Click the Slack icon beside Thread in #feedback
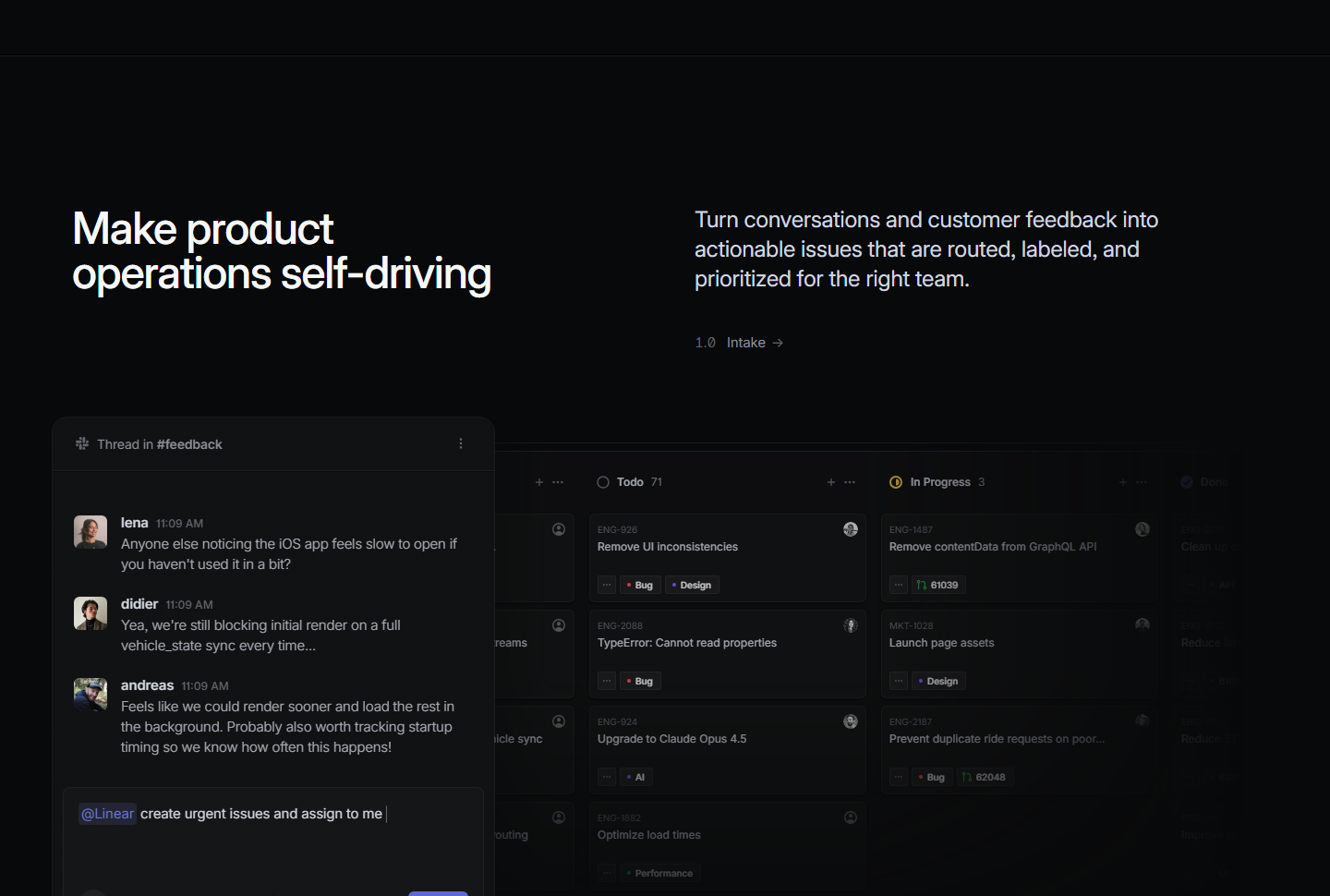1330x896 pixels. (x=82, y=444)
